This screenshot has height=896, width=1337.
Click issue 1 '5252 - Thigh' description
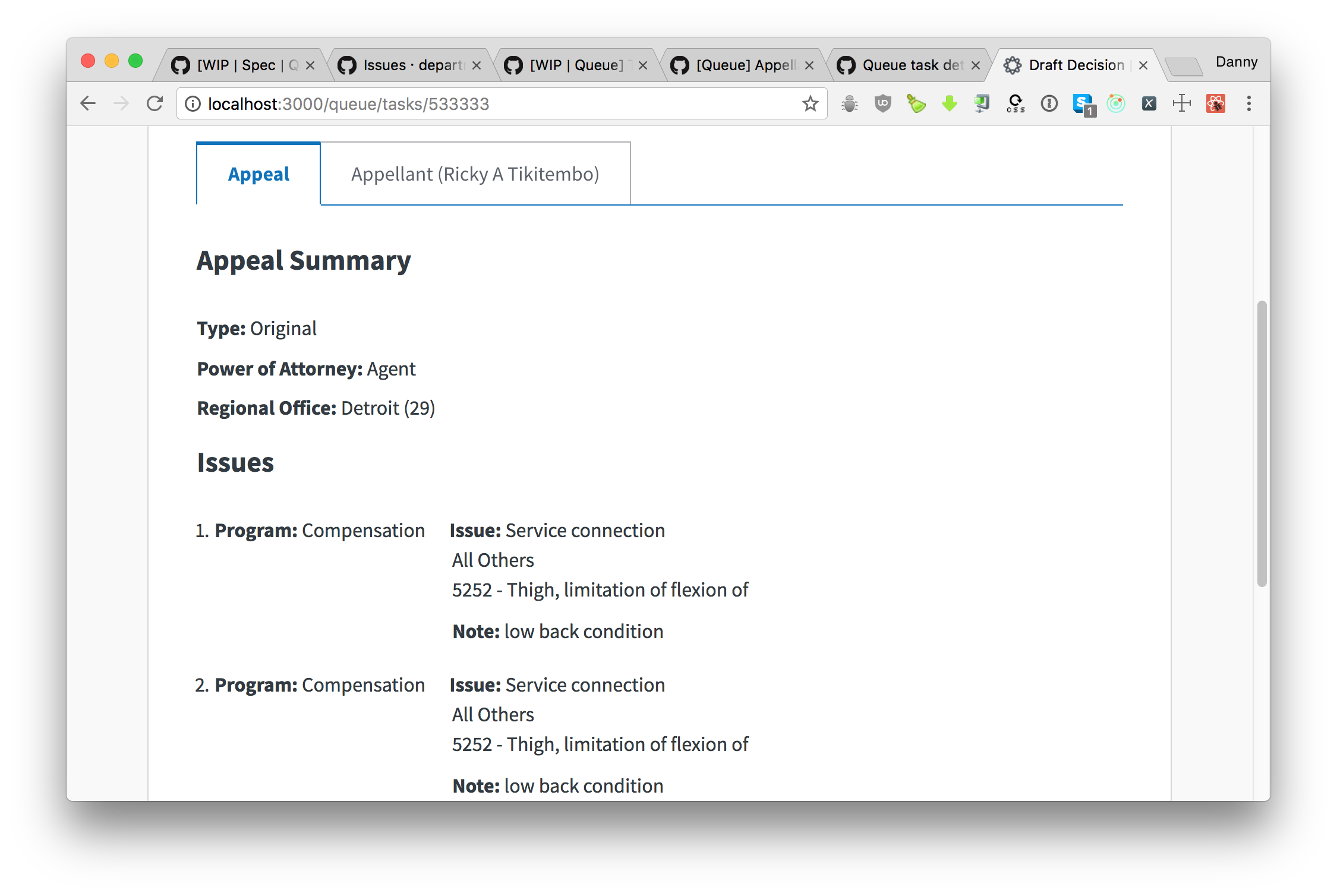(x=600, y=590)
